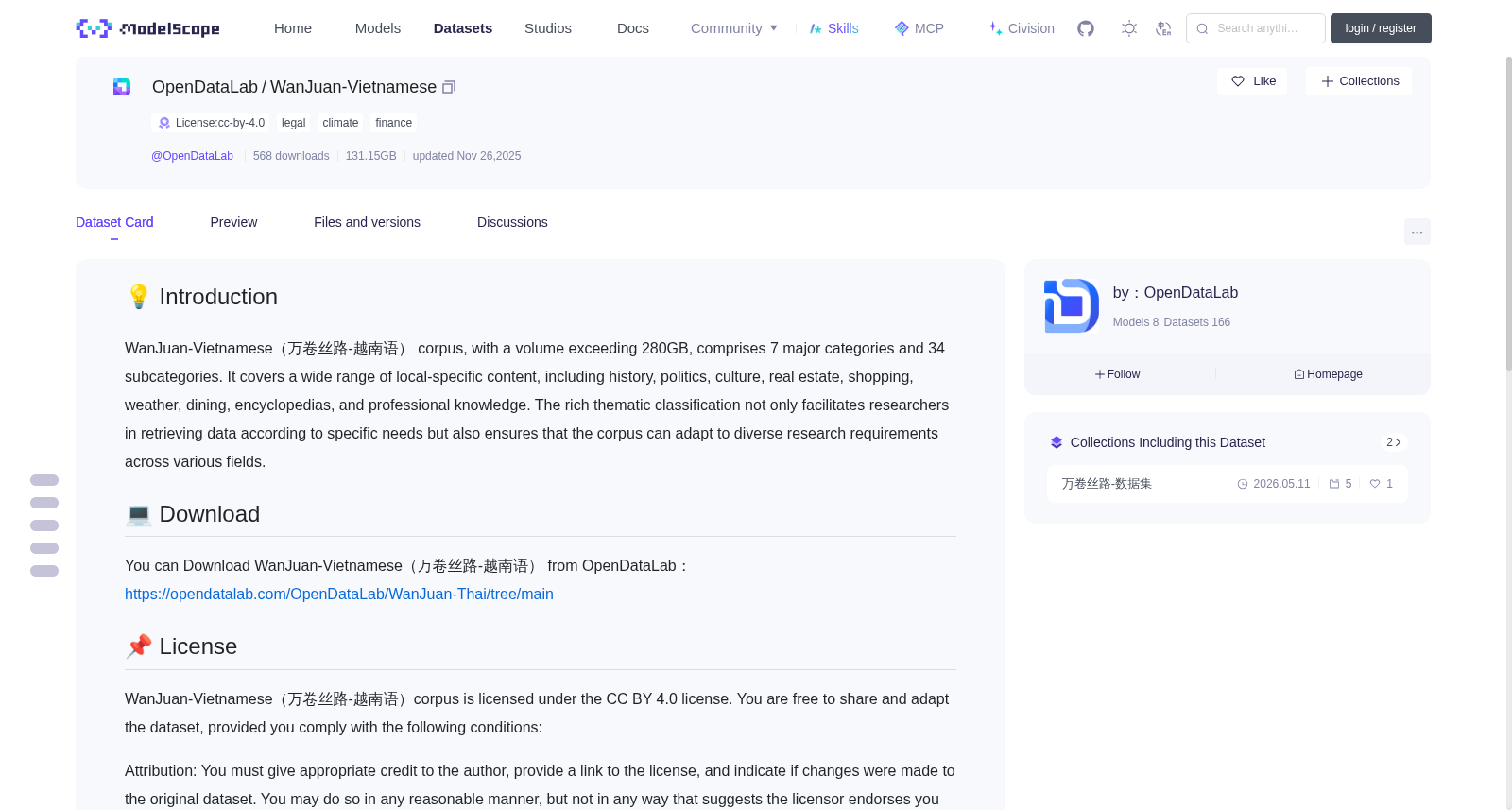1512x810 pixels.
Task: Visit the OpenDataLab Homepage
Action: pyautogui.click(x=1328, y=374)
